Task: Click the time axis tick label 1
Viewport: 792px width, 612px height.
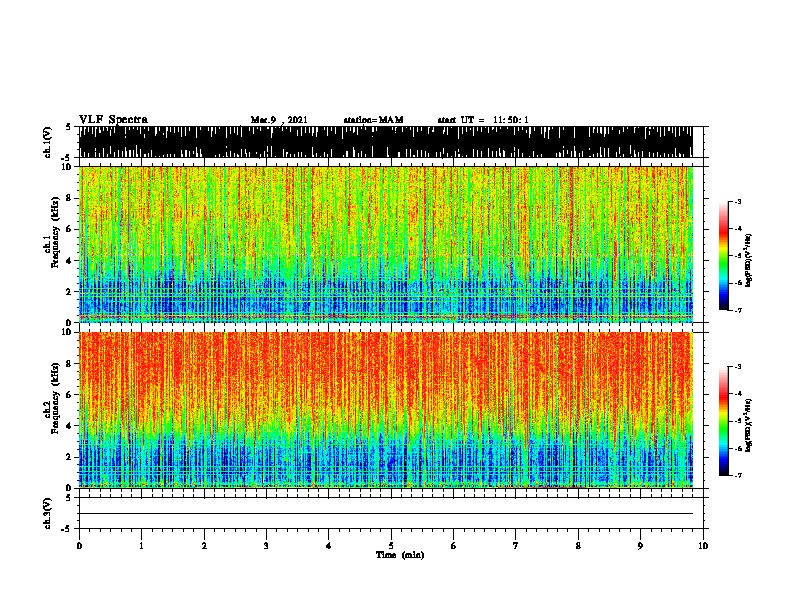Action: pyautogui.click(x=142, y=546)
